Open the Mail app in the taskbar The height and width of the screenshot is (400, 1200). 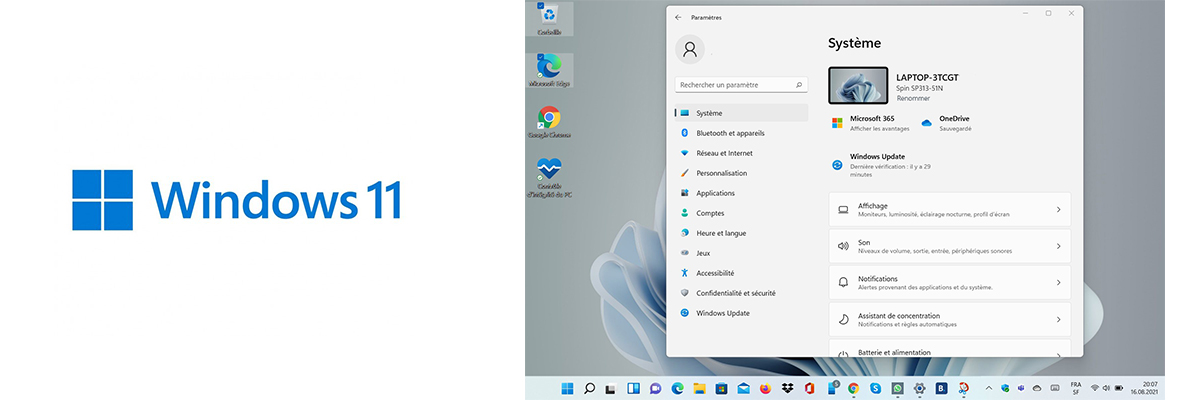(x=744, y=388)
